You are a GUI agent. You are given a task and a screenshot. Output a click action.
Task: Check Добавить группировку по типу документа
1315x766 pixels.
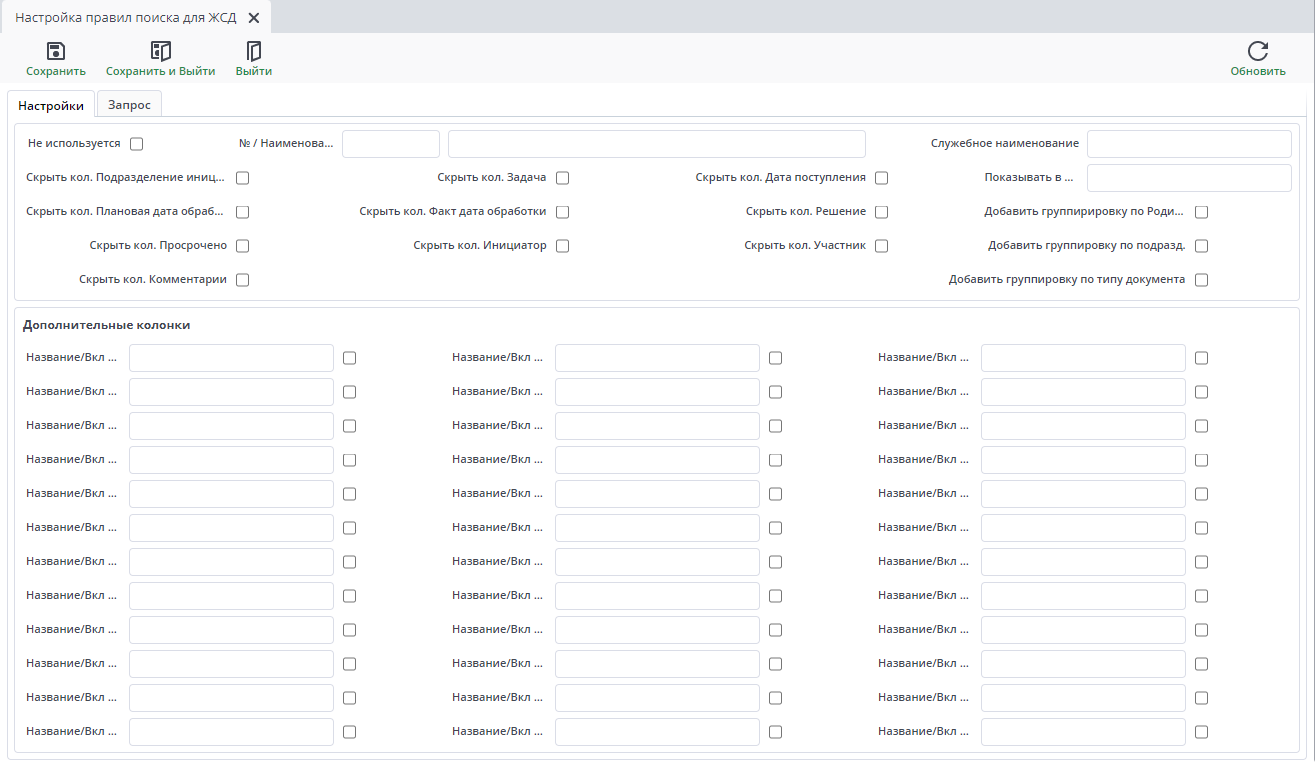[1202, 280]
